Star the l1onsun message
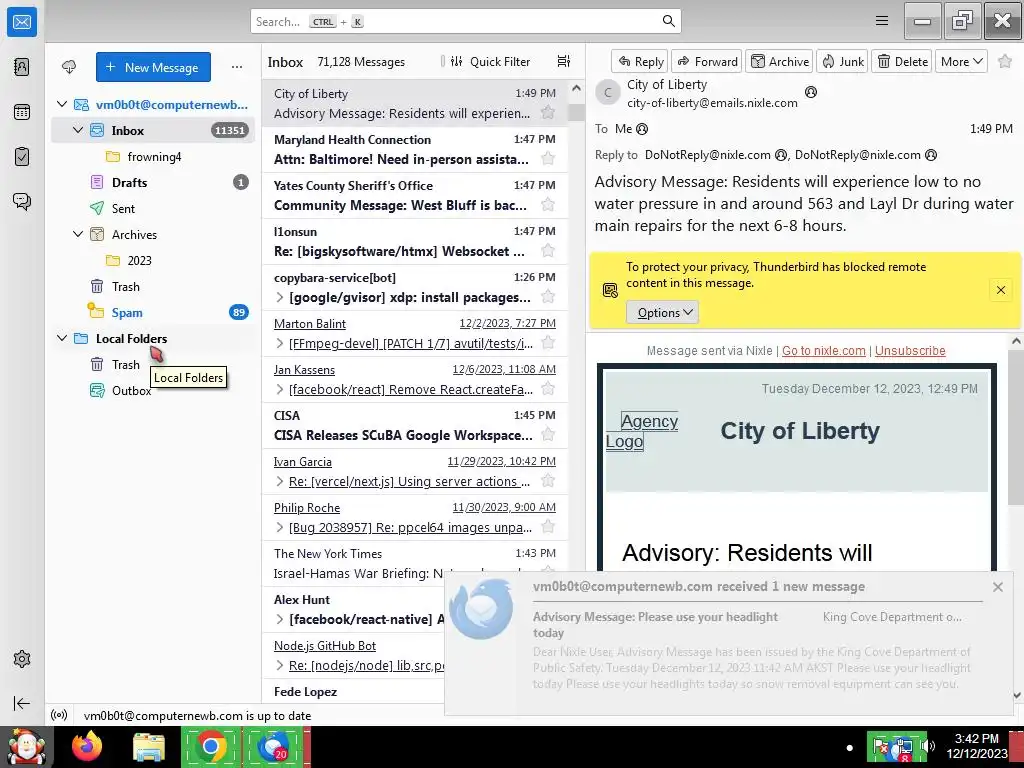This screenshot has width=1024, height=768. click(548, 251)
